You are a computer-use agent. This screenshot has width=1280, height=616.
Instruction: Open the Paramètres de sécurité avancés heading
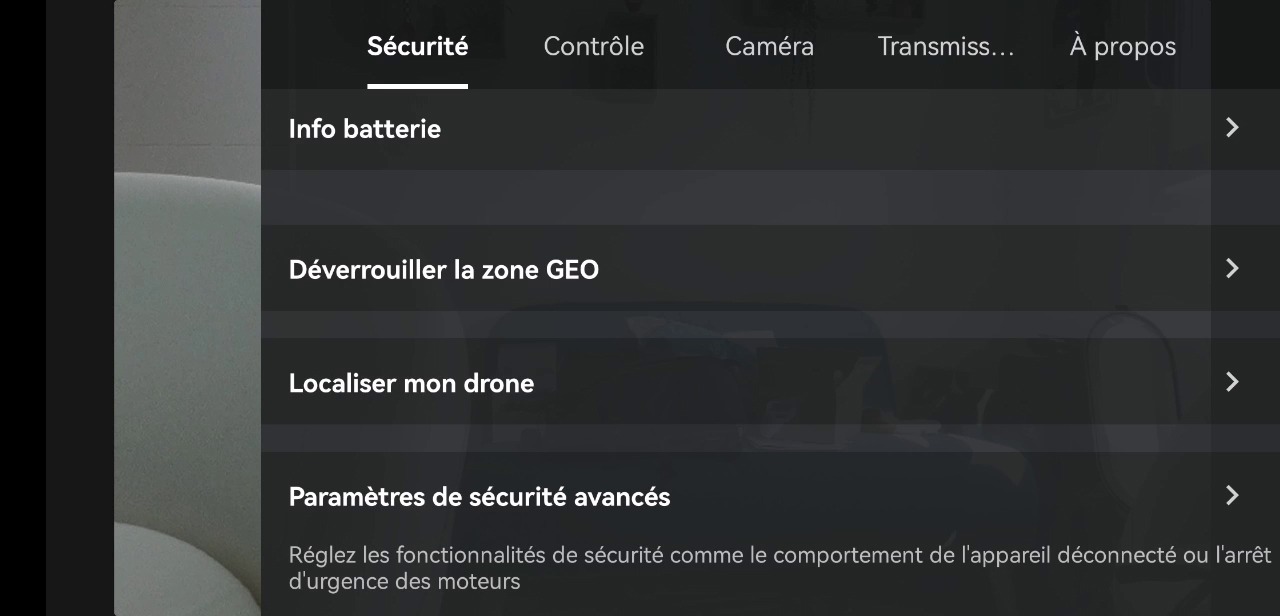pyautogui.click(x=479, y=497)
